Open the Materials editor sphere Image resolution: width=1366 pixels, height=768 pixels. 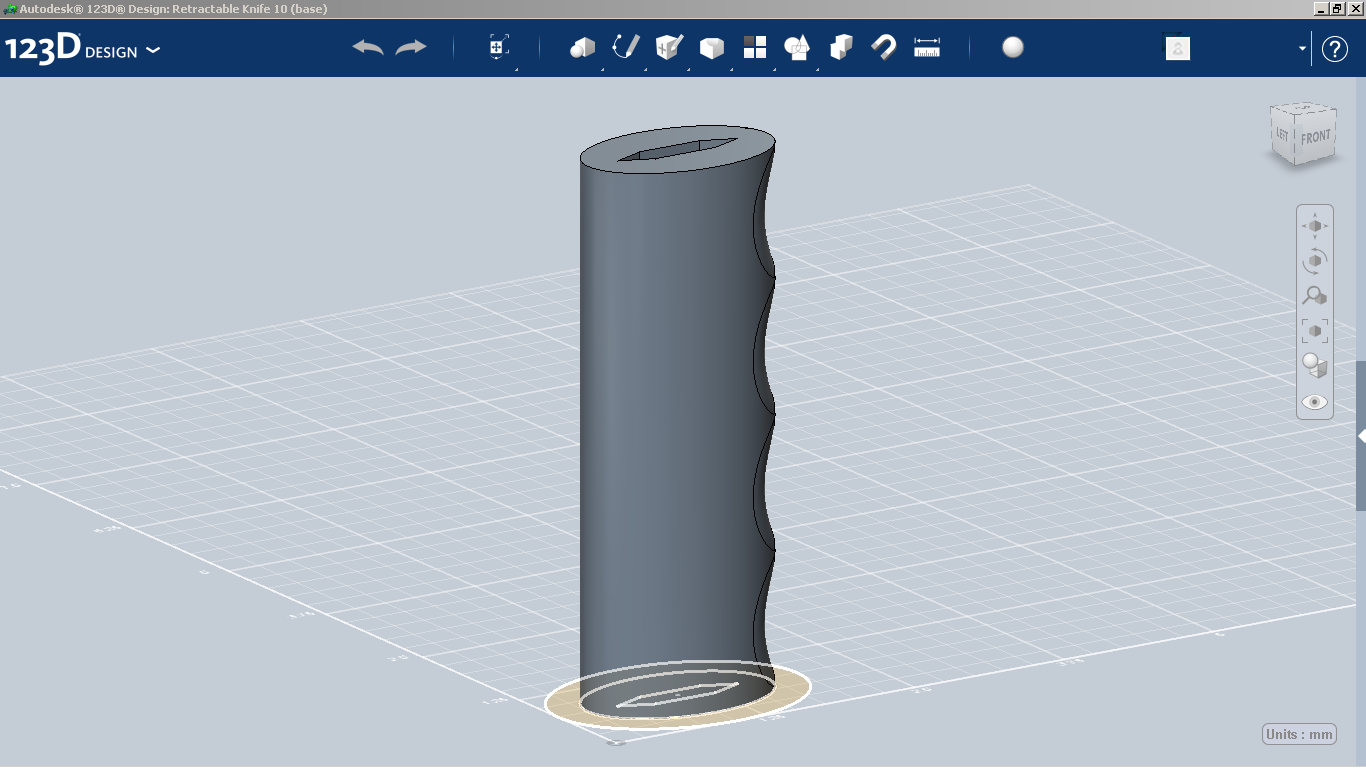pos(1012,46)
